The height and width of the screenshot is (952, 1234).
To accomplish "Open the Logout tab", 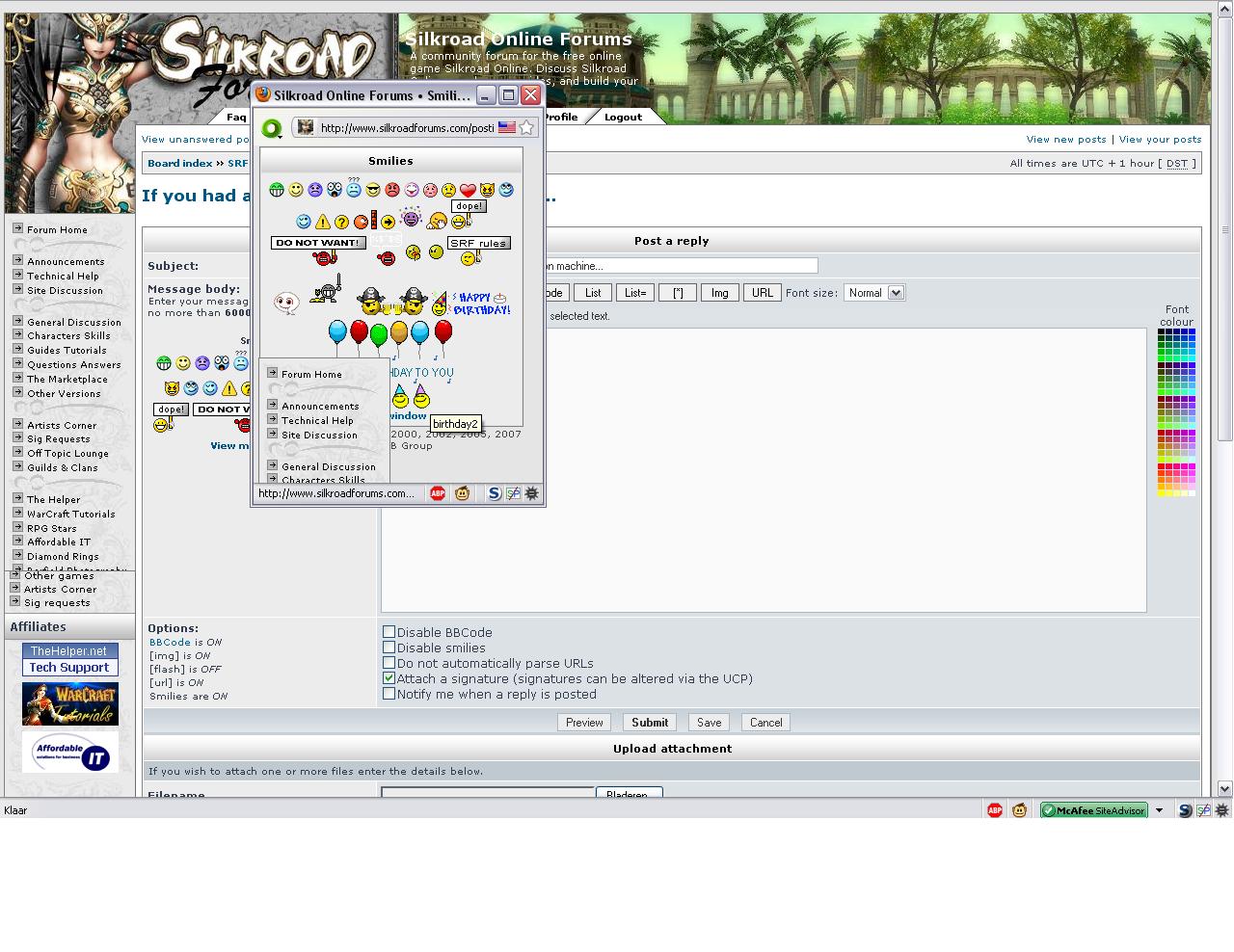I will pyautogui.click(x=623, y=117).
